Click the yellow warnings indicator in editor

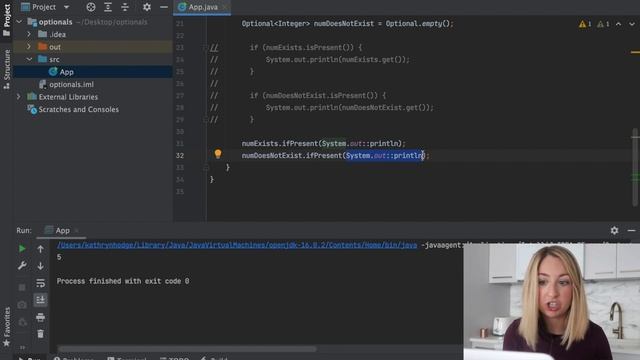585,24
